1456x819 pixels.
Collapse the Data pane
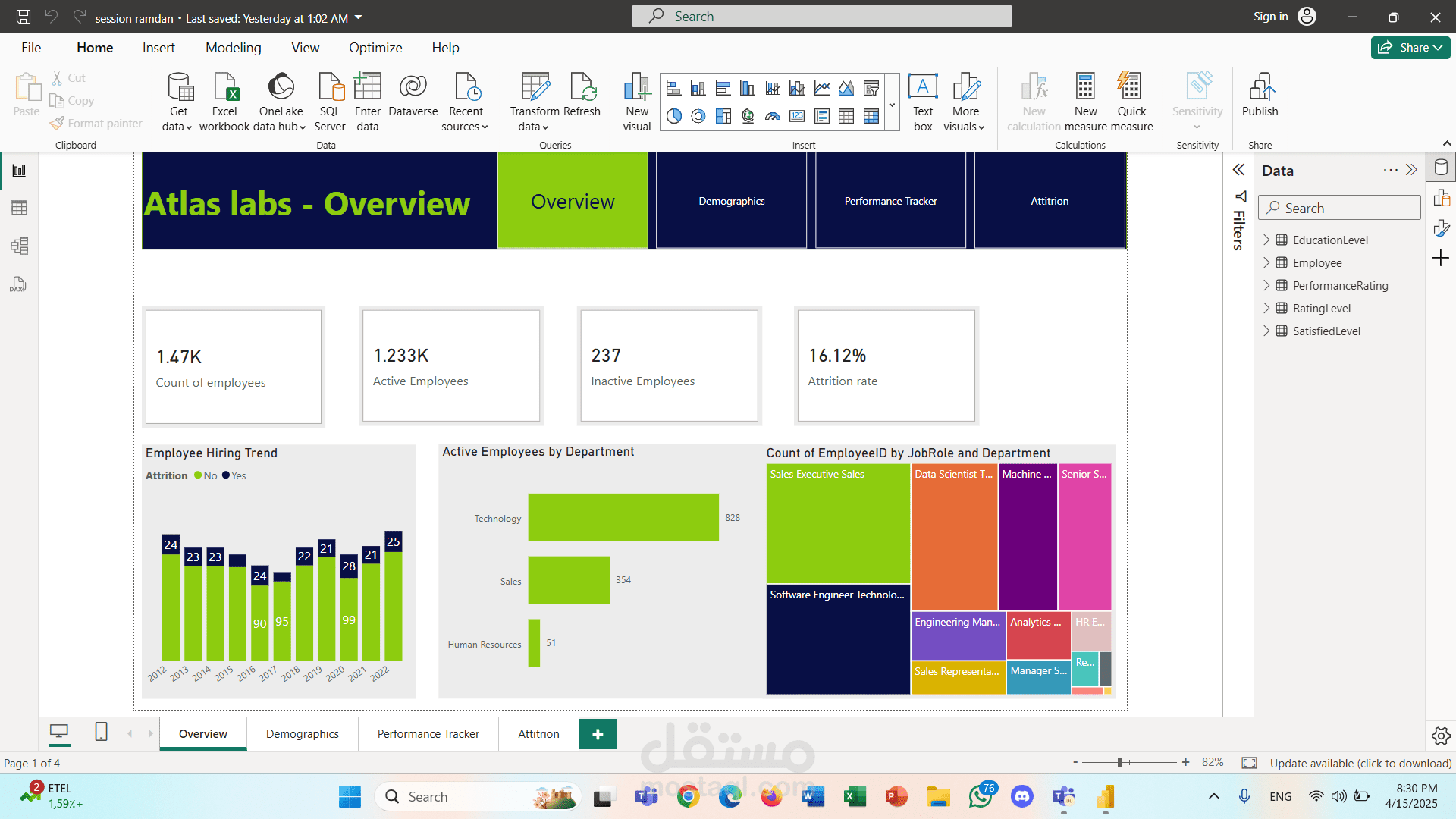[1411, 170]
